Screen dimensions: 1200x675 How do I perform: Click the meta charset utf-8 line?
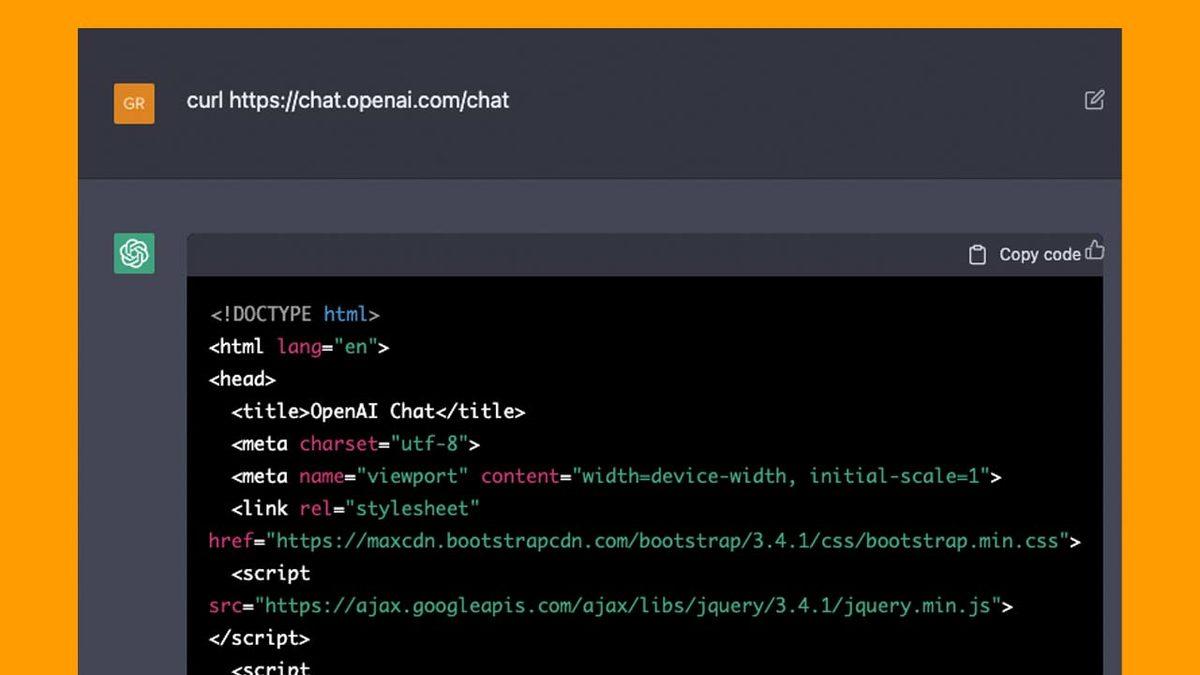(x=355, y=444)
